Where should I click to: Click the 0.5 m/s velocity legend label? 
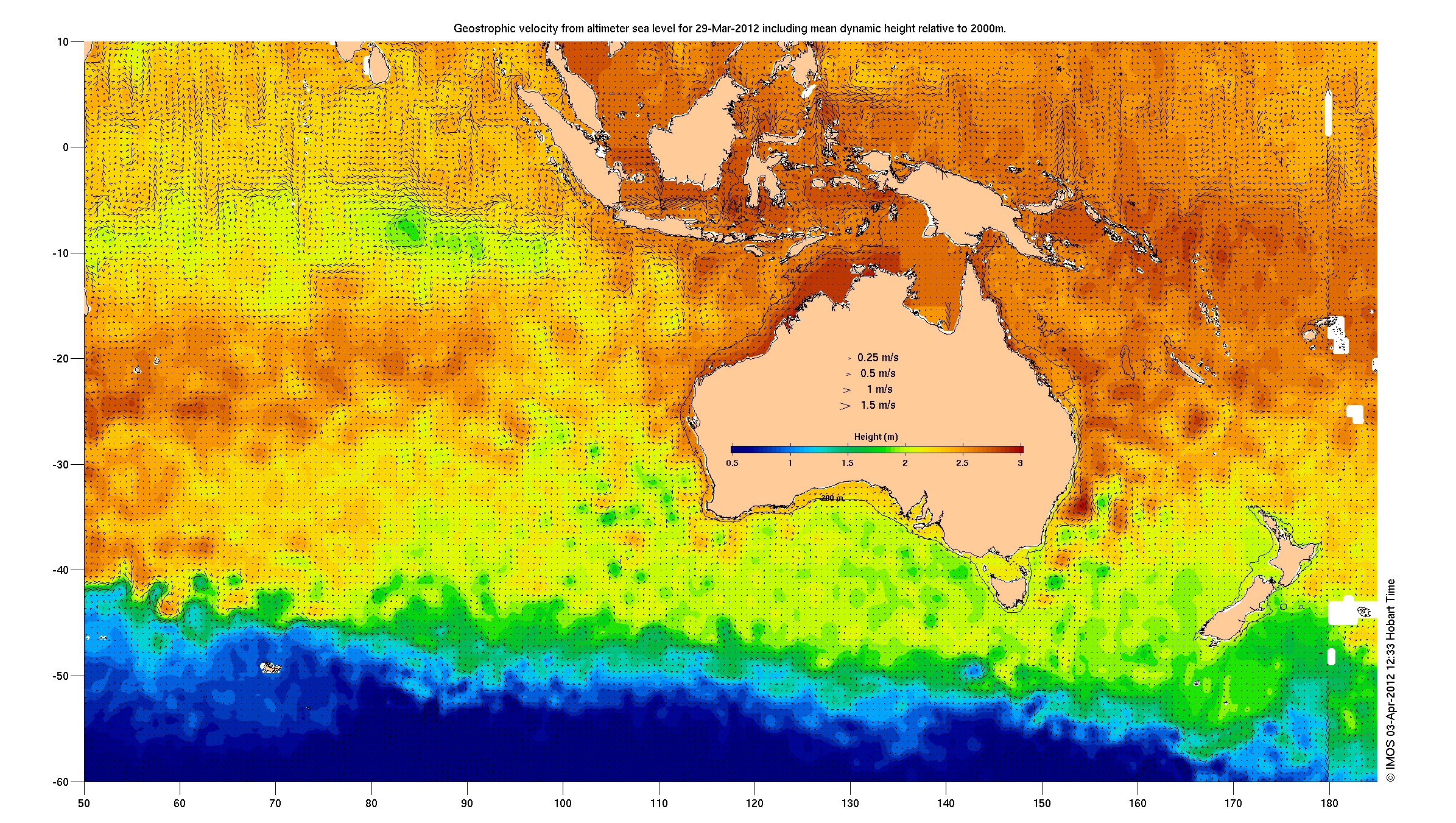click(x=877, y=373)
